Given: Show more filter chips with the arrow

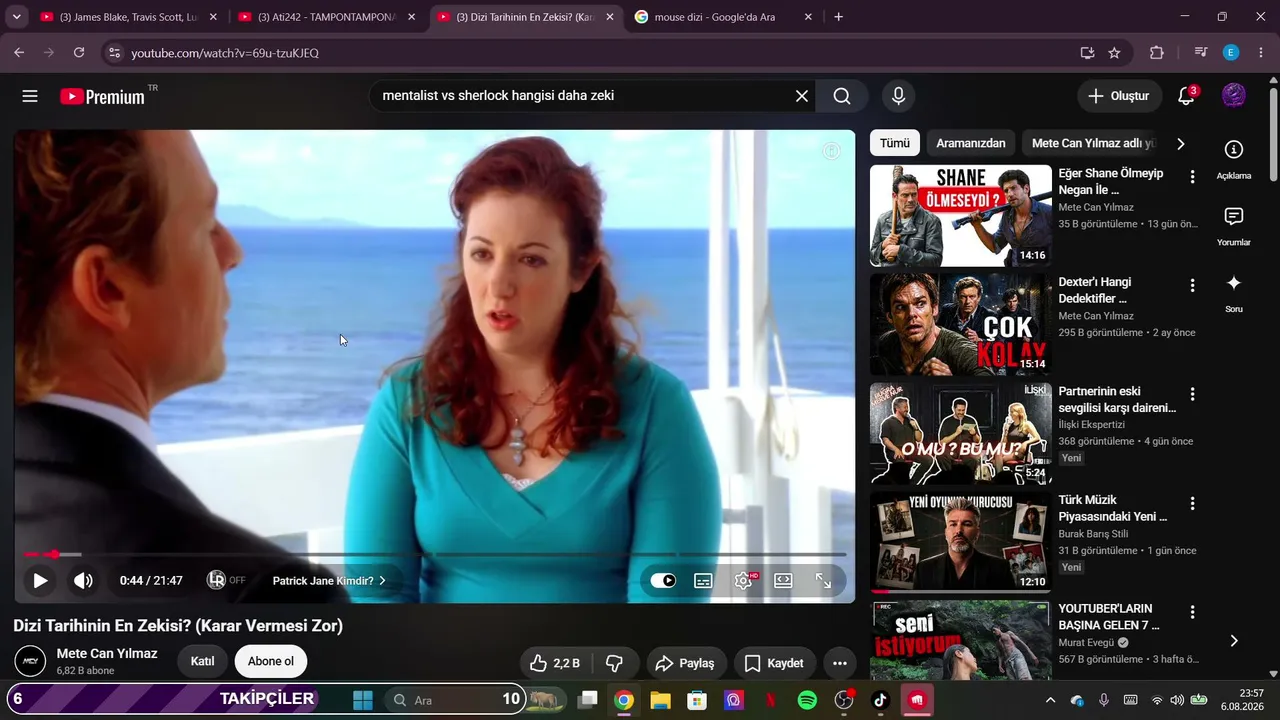Looking at the screenshot, I should pos(1180,143).
